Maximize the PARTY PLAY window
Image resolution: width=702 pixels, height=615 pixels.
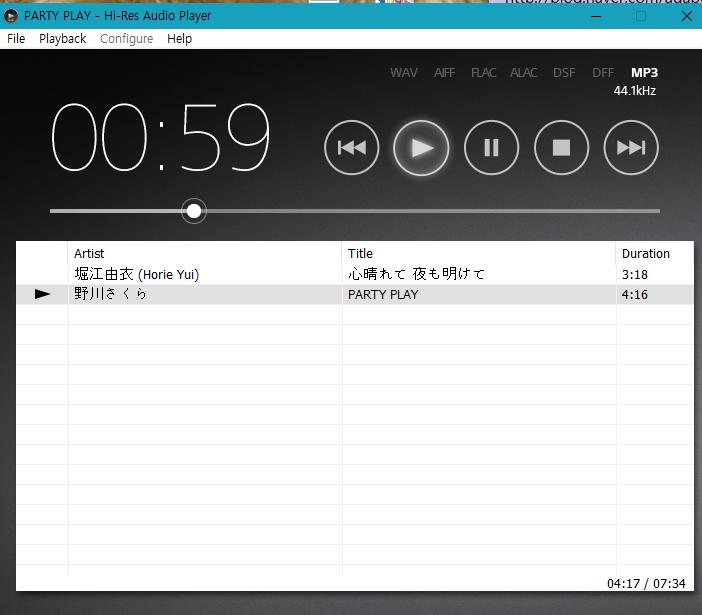tap(641, 16)
